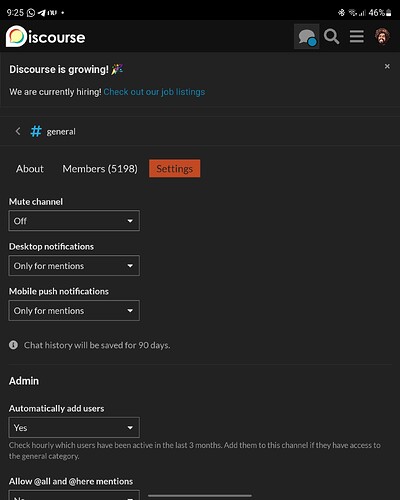Tap the WhatsApp status bar icon
Image resolution: width=400 pixels, height=500 pixels.
pos(31,13)
